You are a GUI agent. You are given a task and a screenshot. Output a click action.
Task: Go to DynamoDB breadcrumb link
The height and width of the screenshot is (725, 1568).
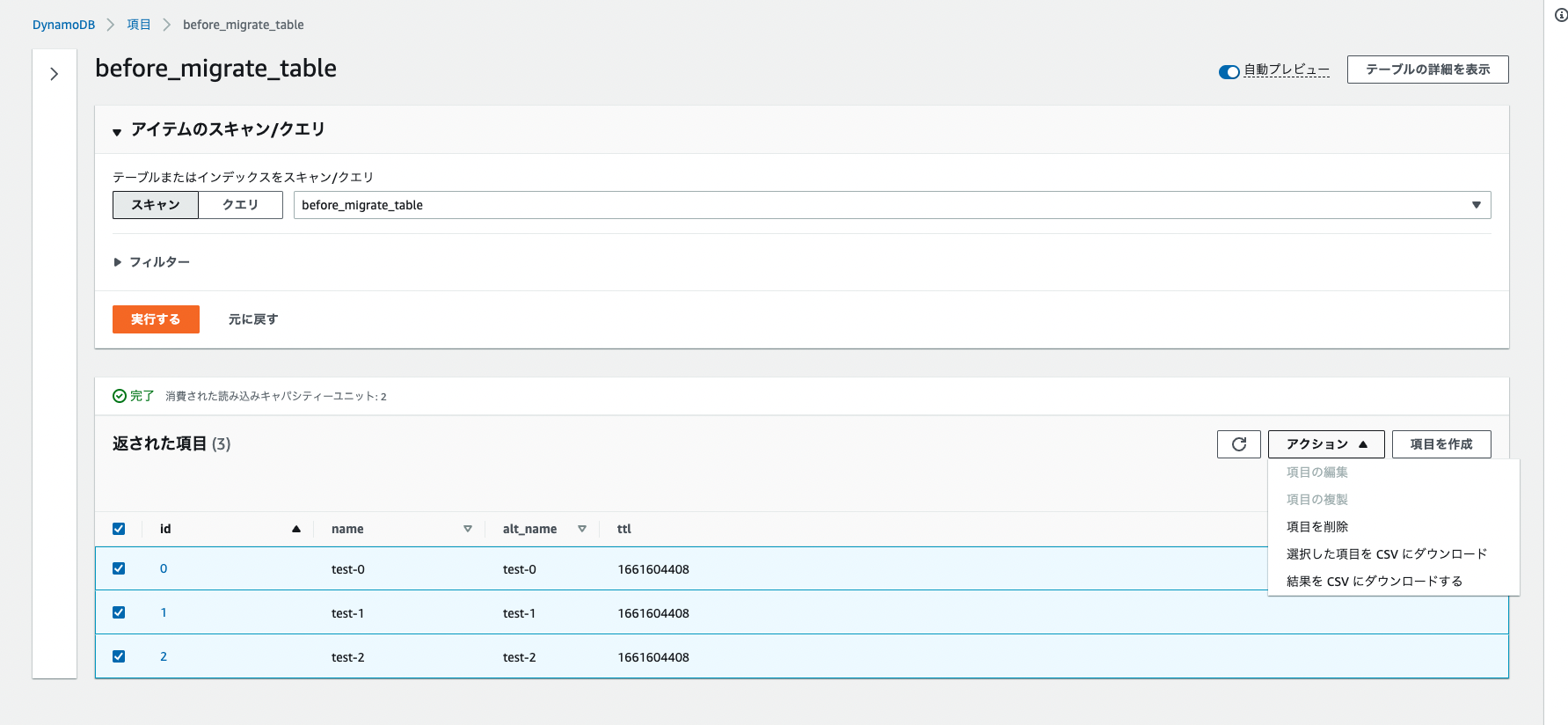pyautogui.click(x=63, y=25)
